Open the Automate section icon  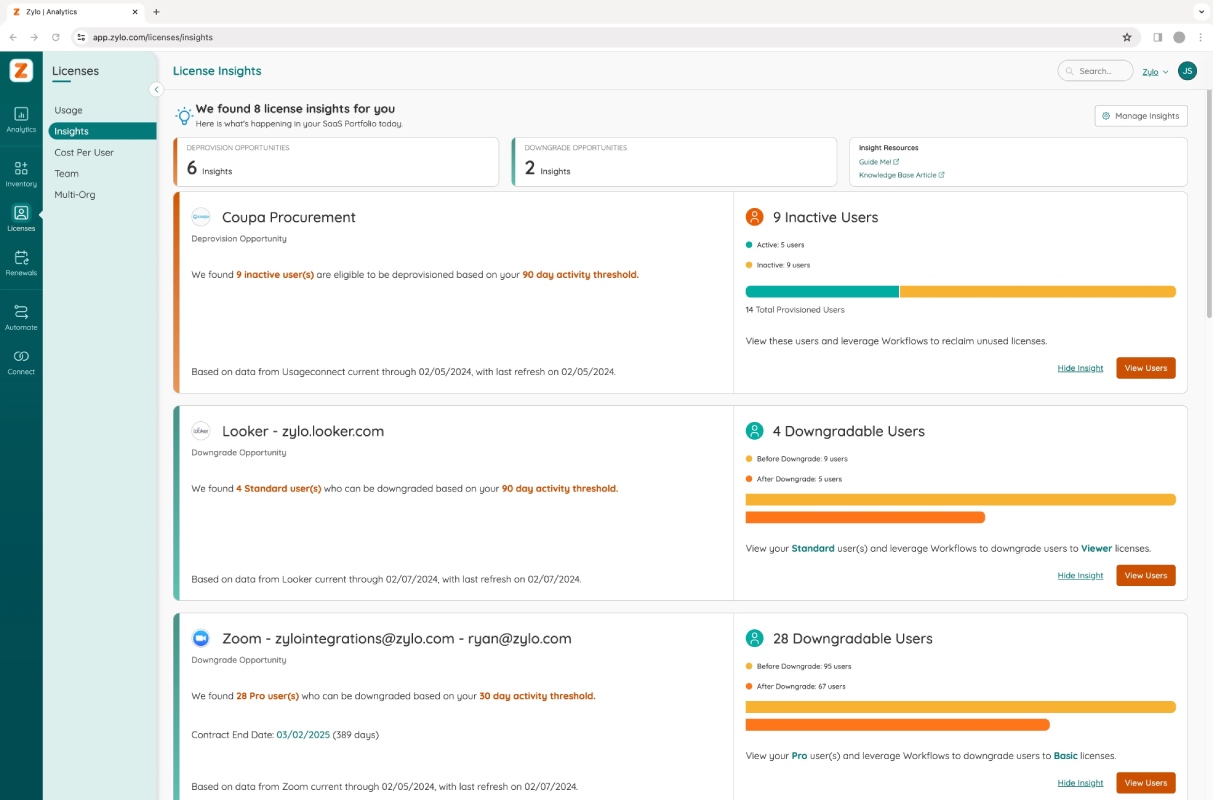pos(21,317)
